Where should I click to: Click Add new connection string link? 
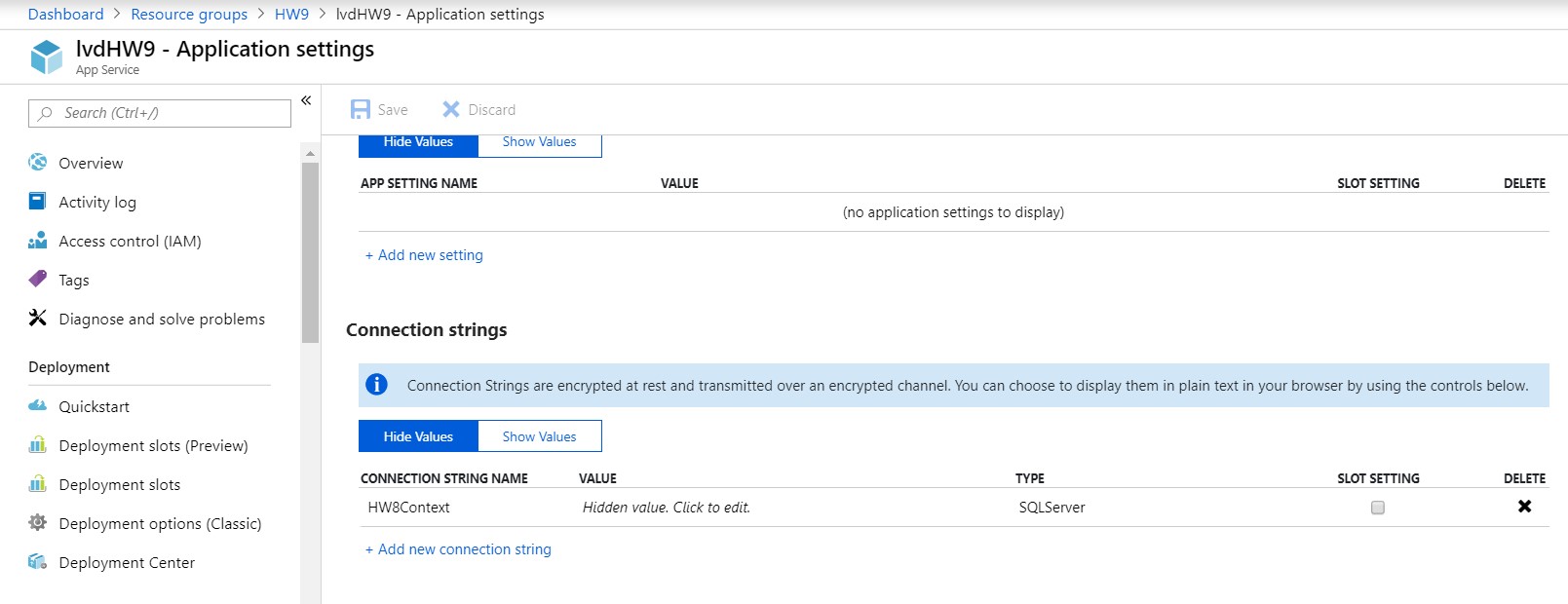pos(458,549)
